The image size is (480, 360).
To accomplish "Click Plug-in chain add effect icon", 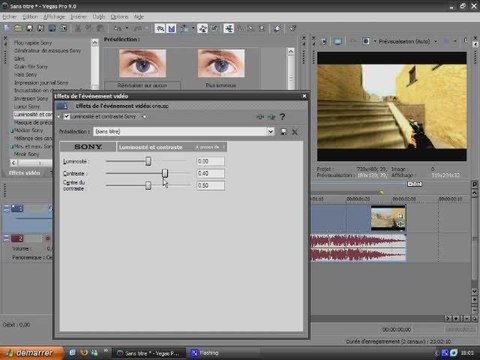I will coord(261,117).
